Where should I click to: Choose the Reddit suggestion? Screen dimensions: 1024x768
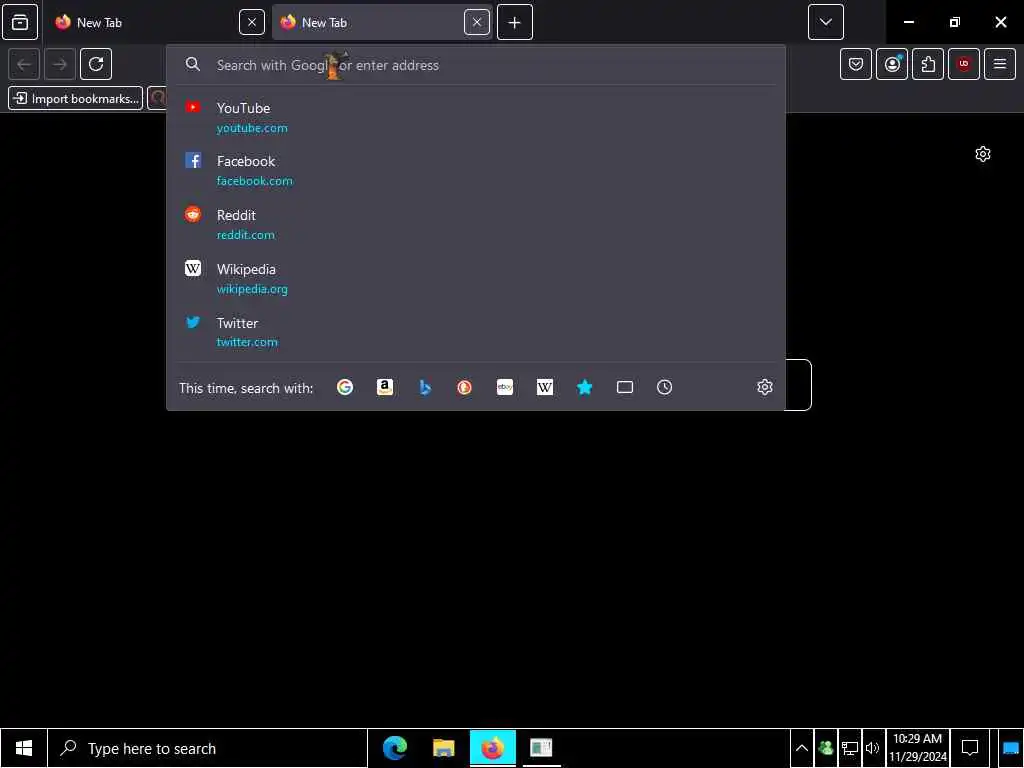[x=475, y=224]
